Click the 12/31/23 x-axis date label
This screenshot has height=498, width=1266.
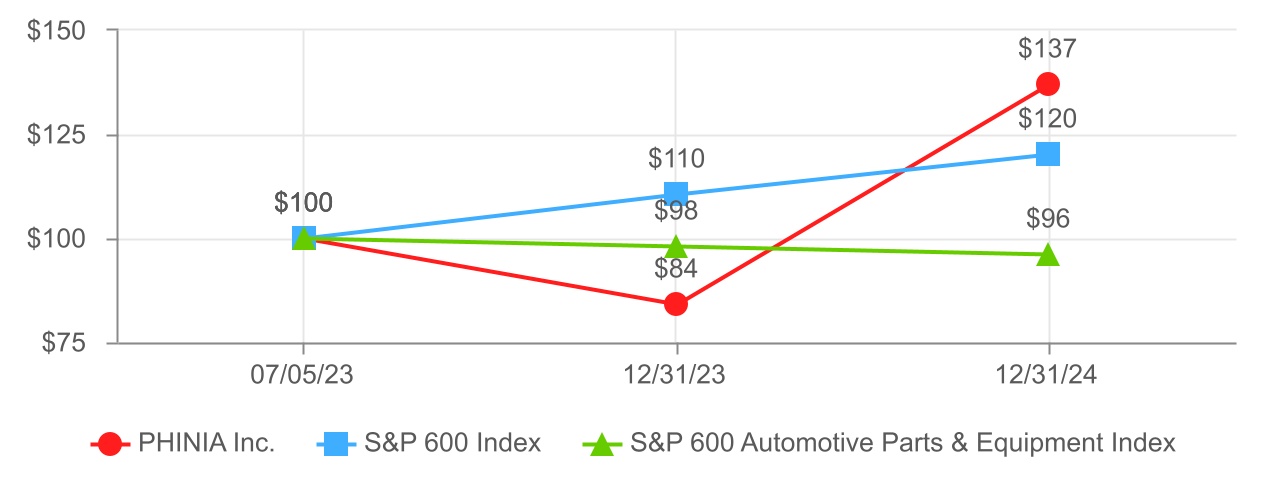tap(676, 375)
